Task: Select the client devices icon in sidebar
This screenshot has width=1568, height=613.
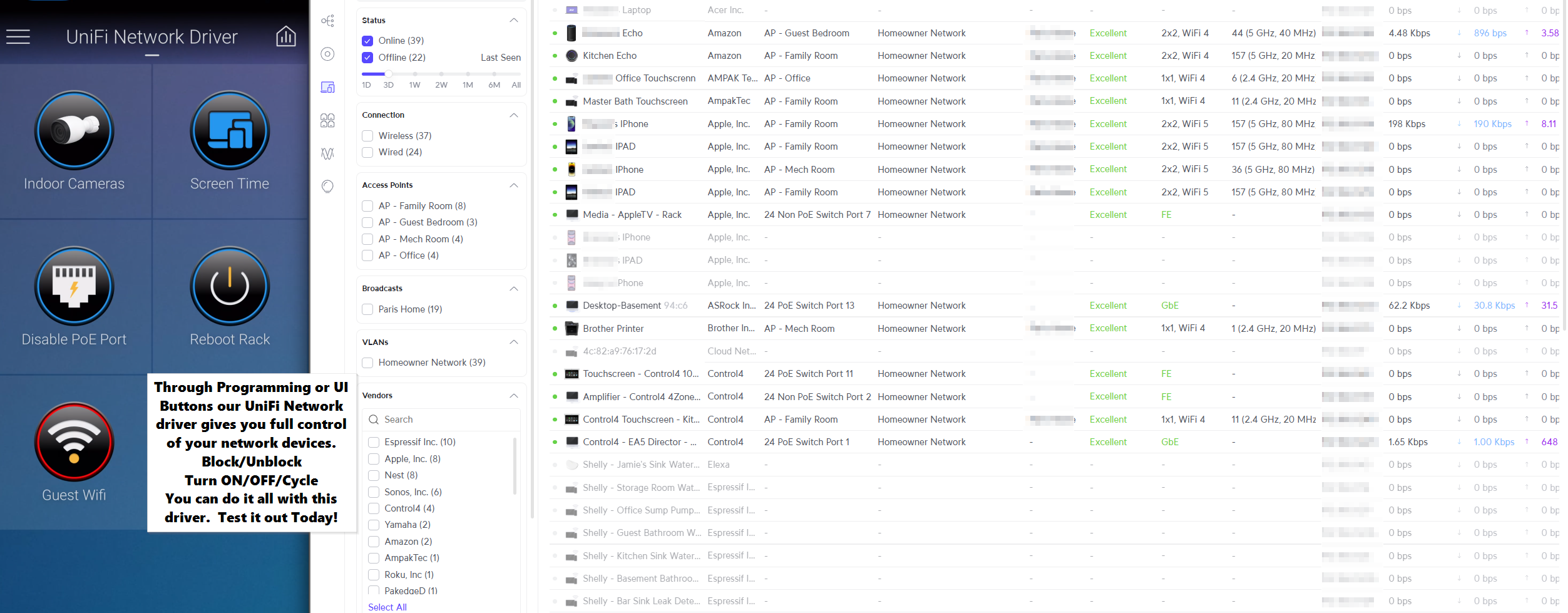Action: (327, 87)
